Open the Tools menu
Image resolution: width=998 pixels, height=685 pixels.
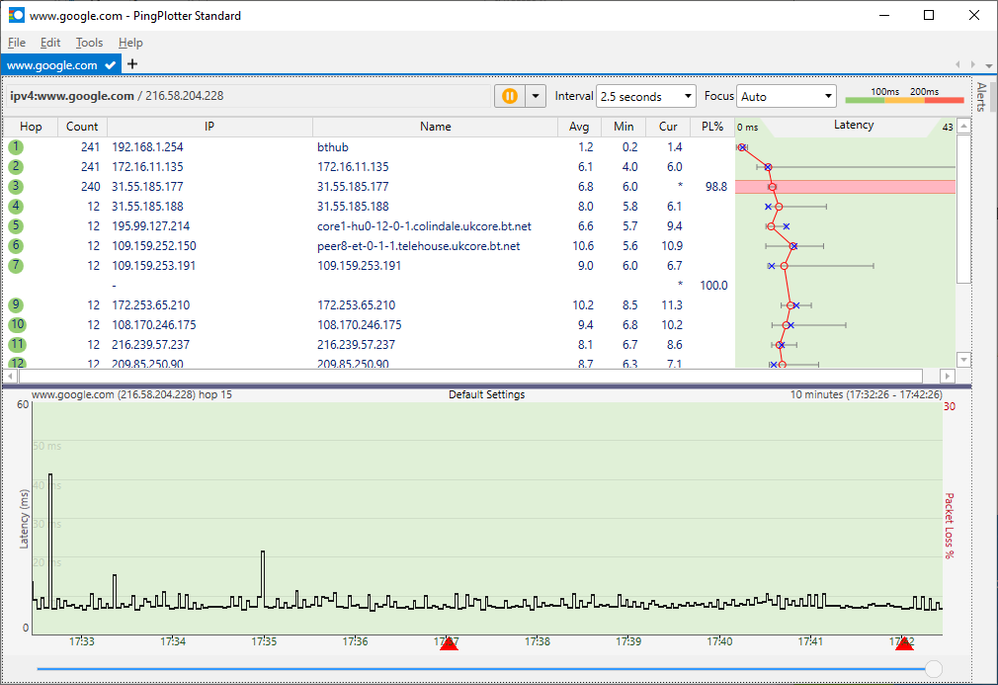[89, 43]
